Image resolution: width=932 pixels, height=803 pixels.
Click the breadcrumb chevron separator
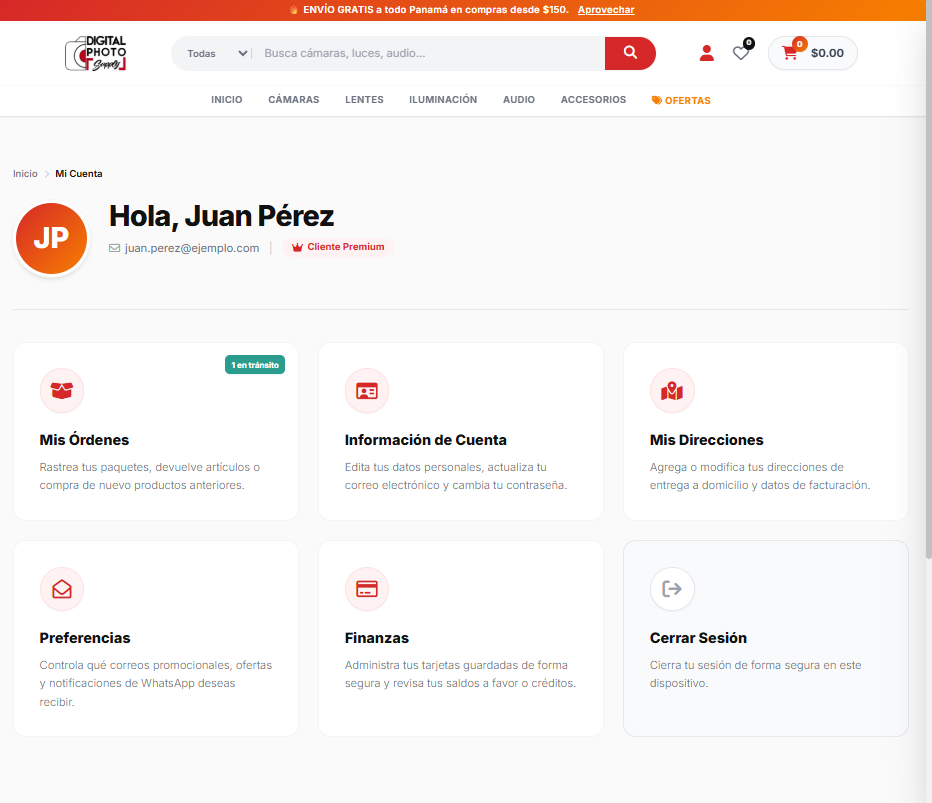pos(46,174)
